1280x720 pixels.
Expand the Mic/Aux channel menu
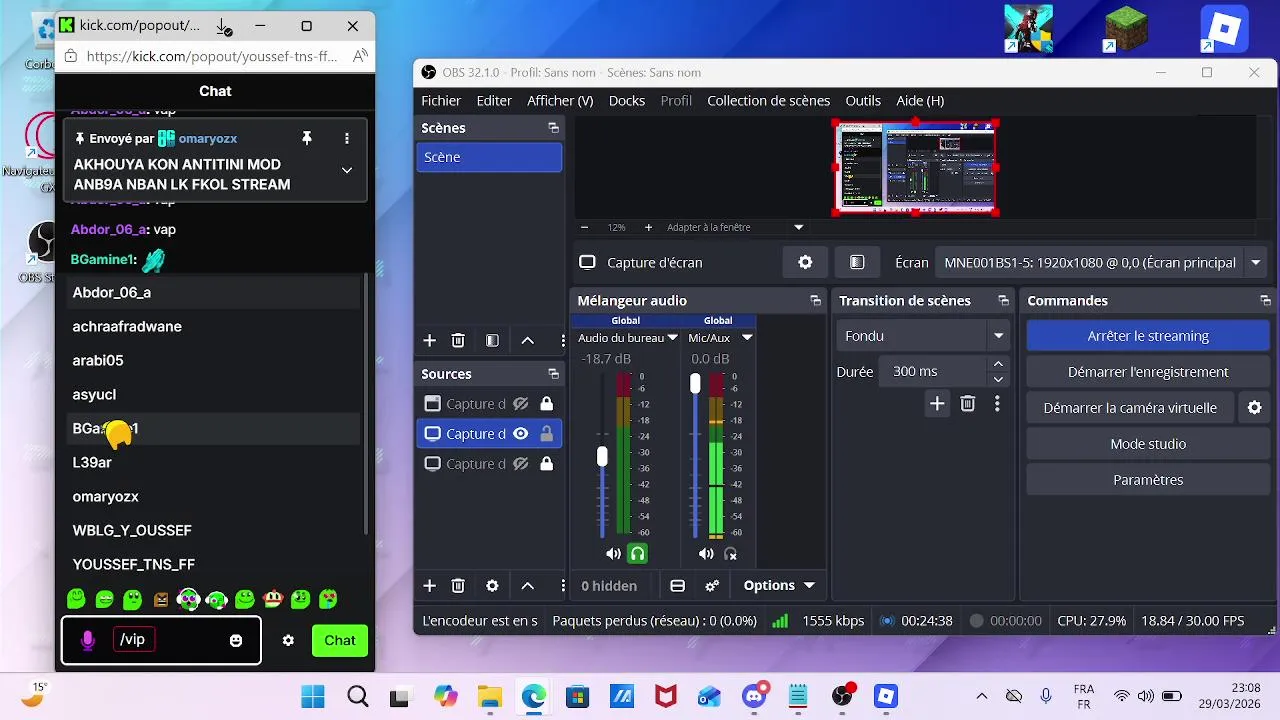[x=746, y=338]
